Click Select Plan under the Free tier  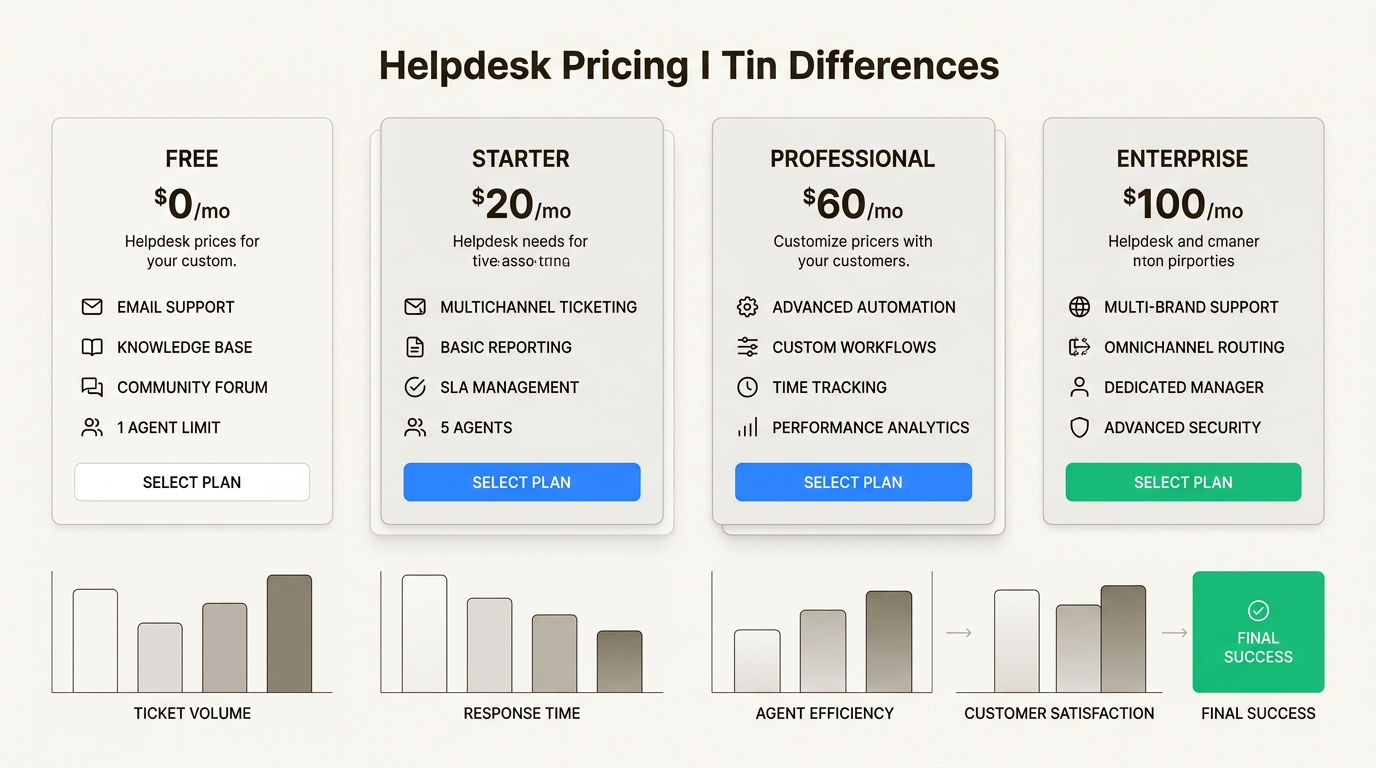pyautogui.click(x=191, y=482)
